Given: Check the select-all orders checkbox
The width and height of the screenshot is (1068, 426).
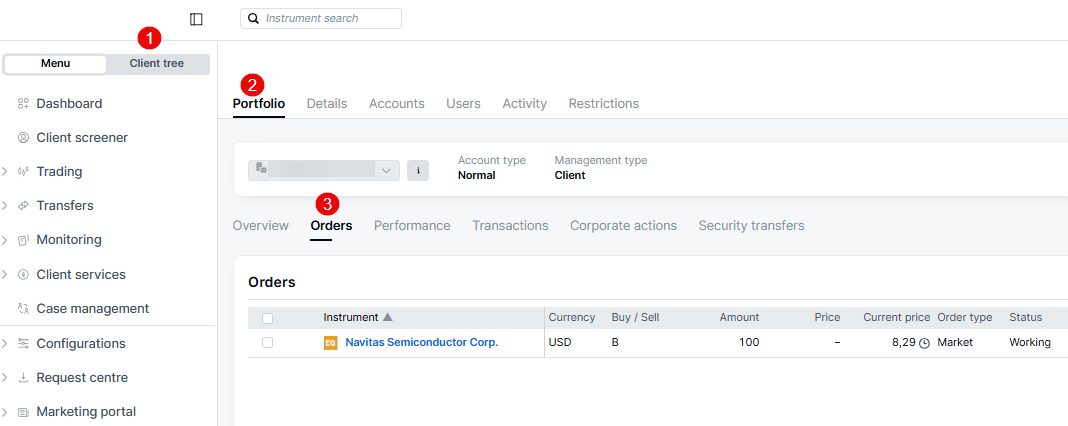Looking at the screenshot, I should click(x=267, y=318).
